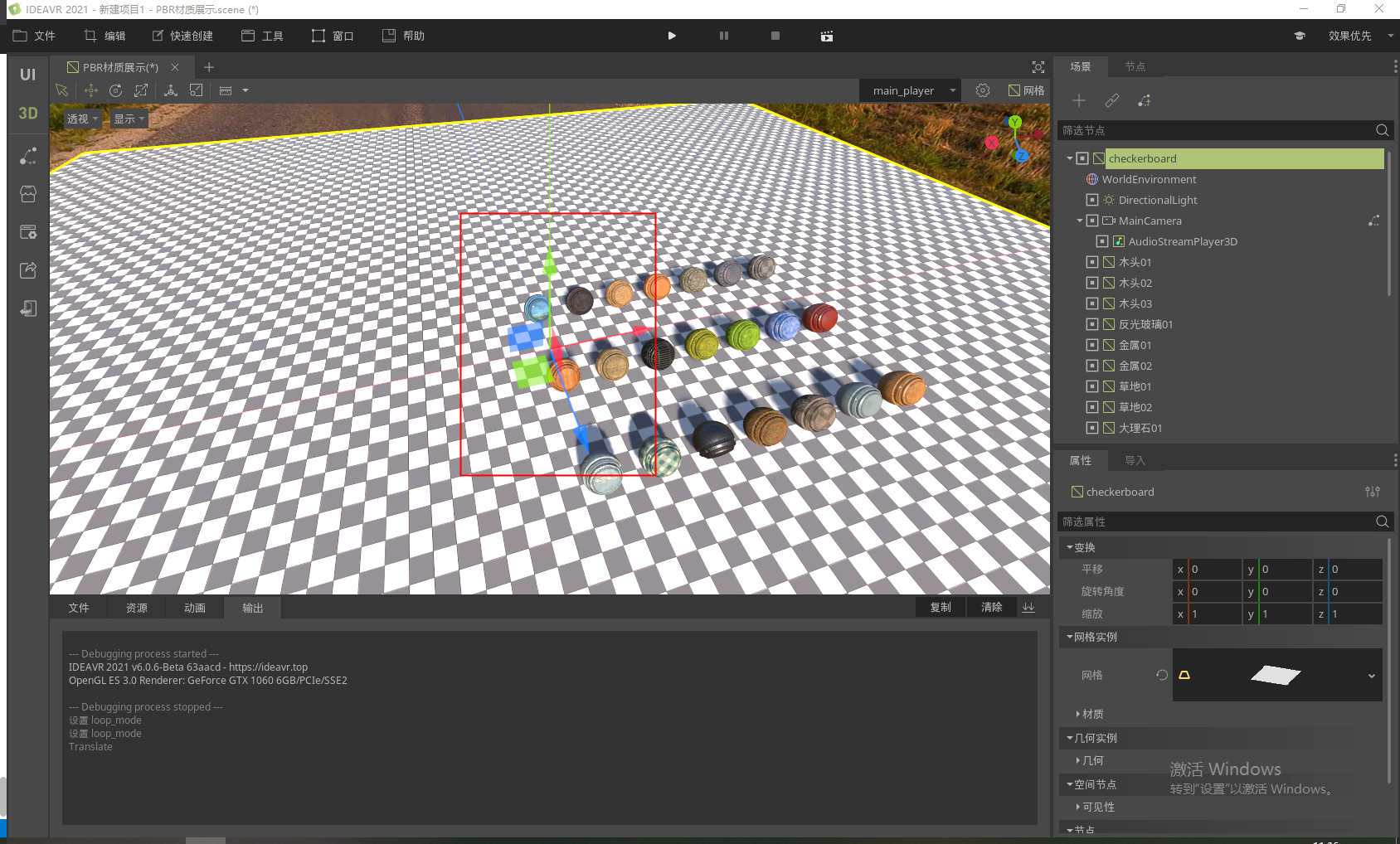The image size is (1400, 844).
Task: Reset the 网格 mesh property
Action: (x=1161, y=675)
